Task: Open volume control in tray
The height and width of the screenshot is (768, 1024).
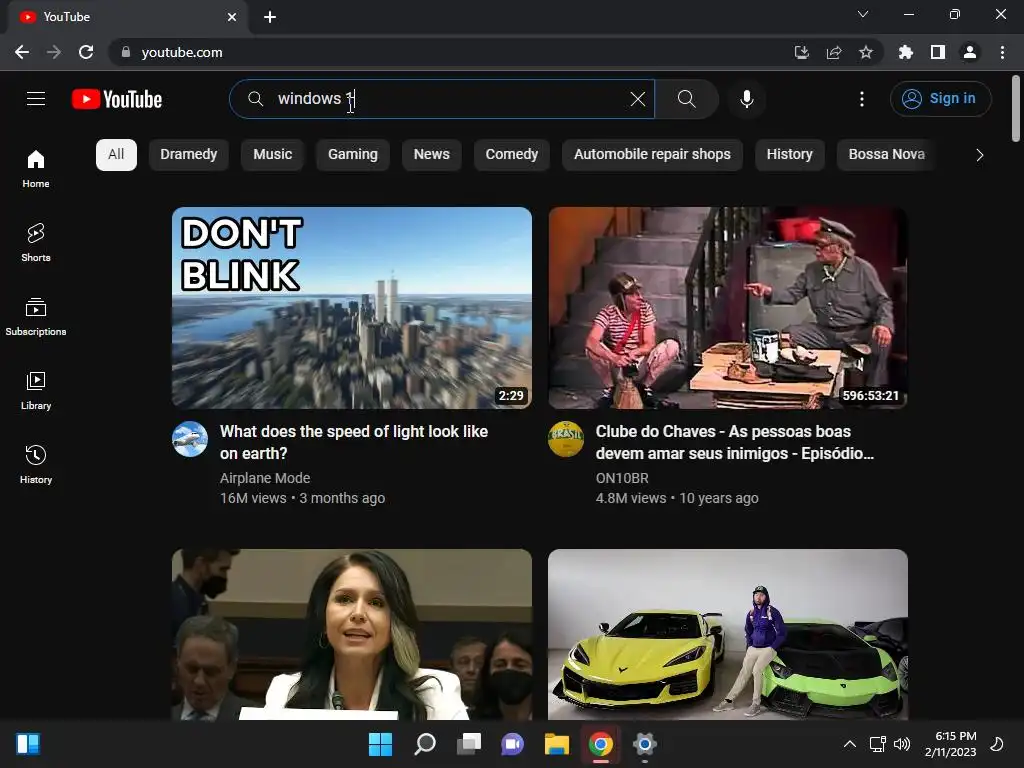Action: tap(902, 744)
